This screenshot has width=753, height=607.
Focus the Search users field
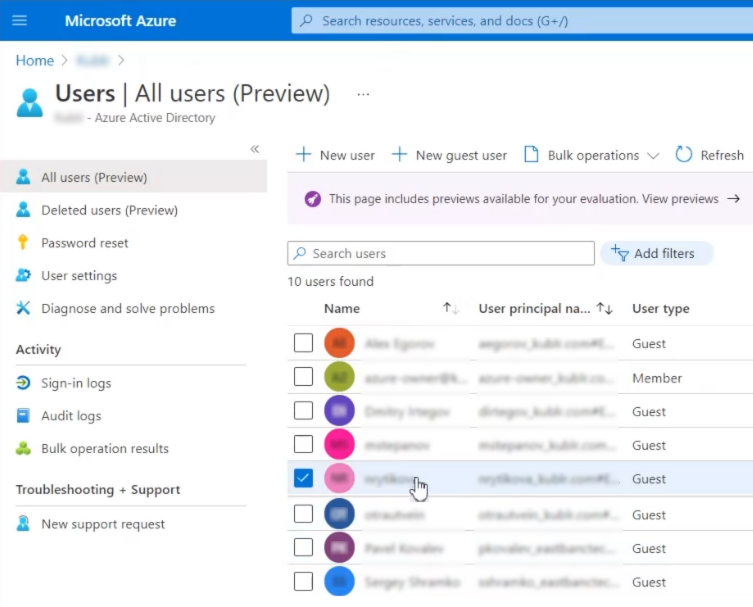441,253
